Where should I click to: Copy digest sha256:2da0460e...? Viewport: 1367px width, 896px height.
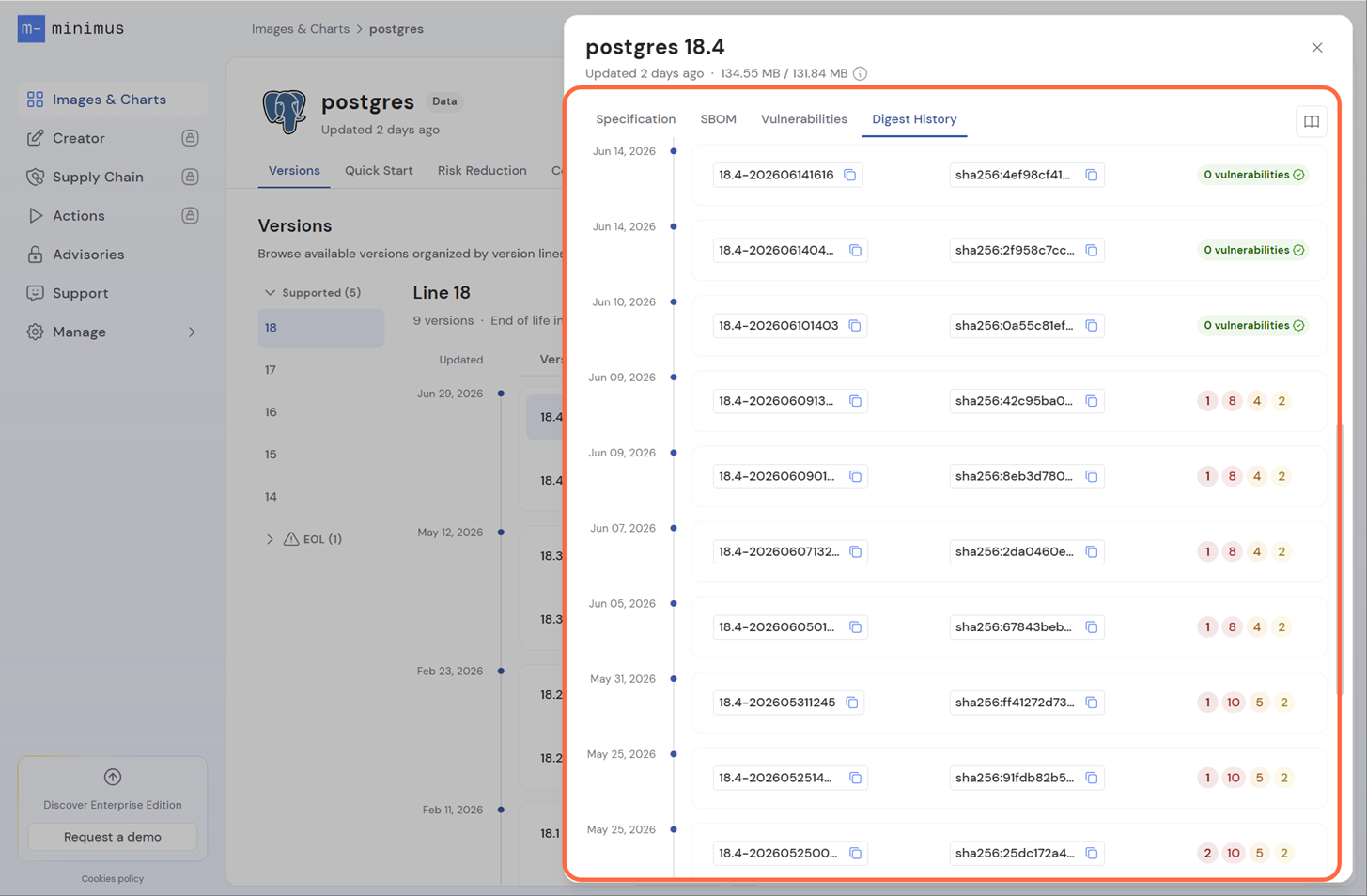click(1092, 551)
